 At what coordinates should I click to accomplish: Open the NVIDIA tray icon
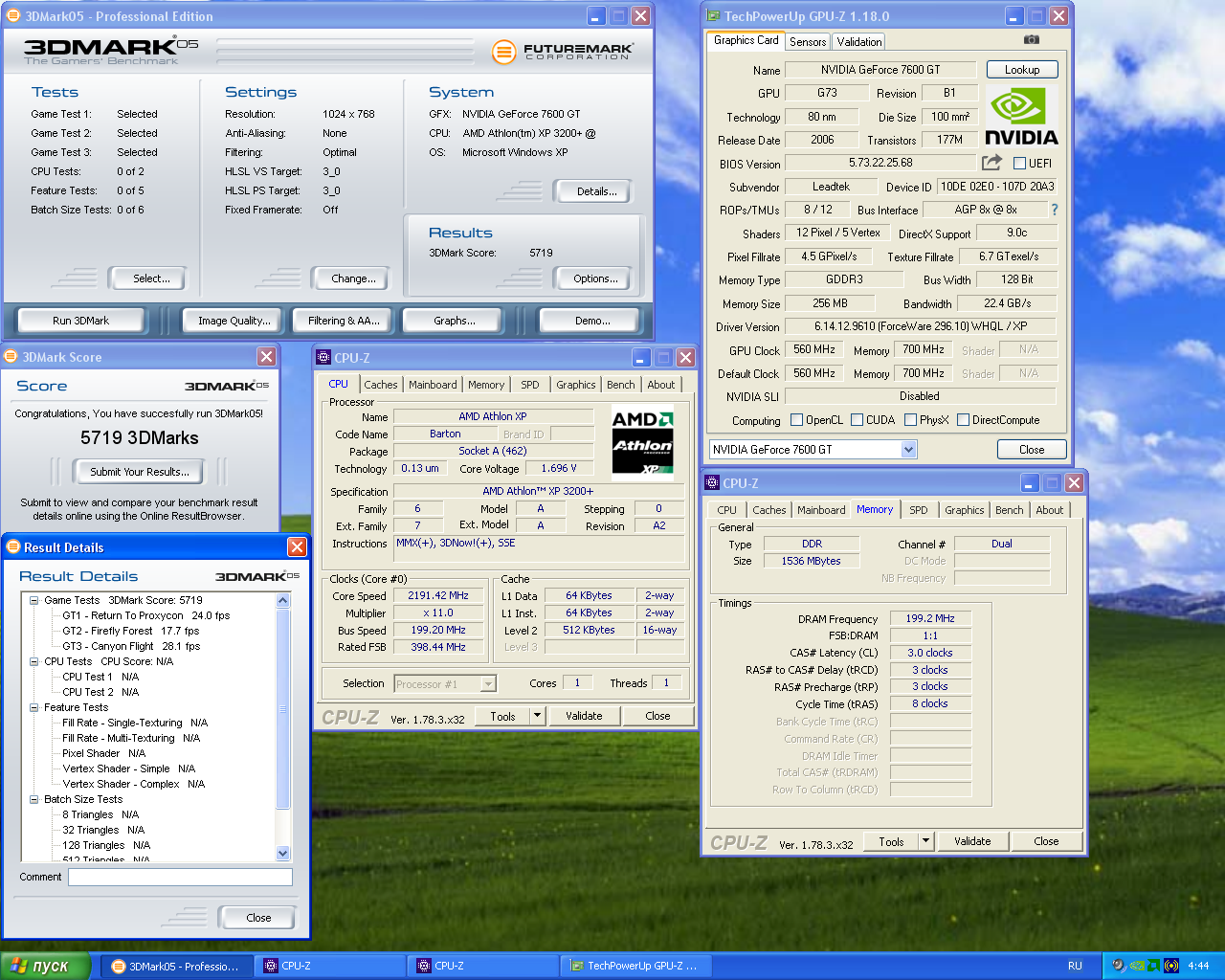pos(1136,966)
